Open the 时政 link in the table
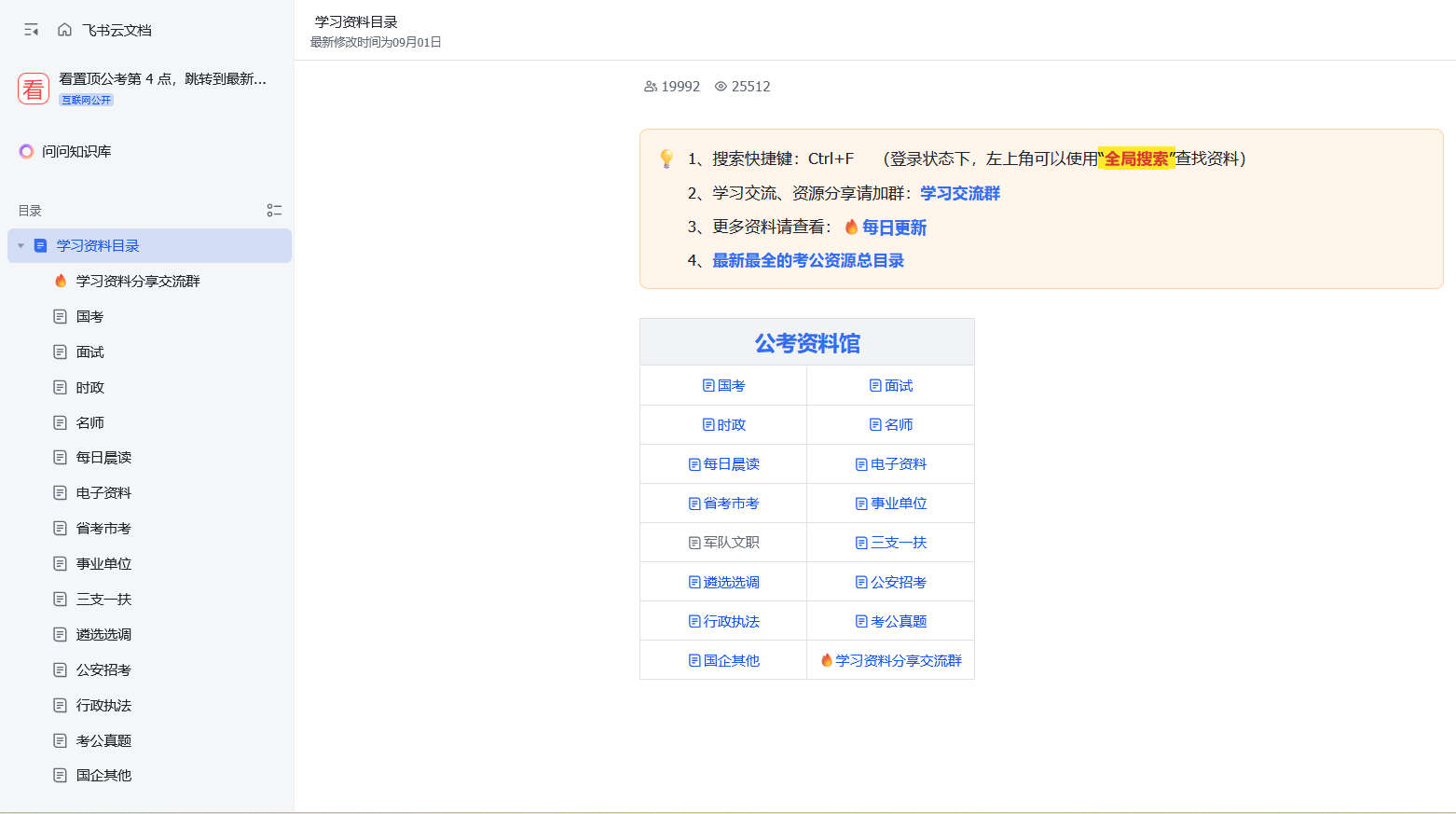The width and height of the screenshot is (1456, 814). coord(723,425)
